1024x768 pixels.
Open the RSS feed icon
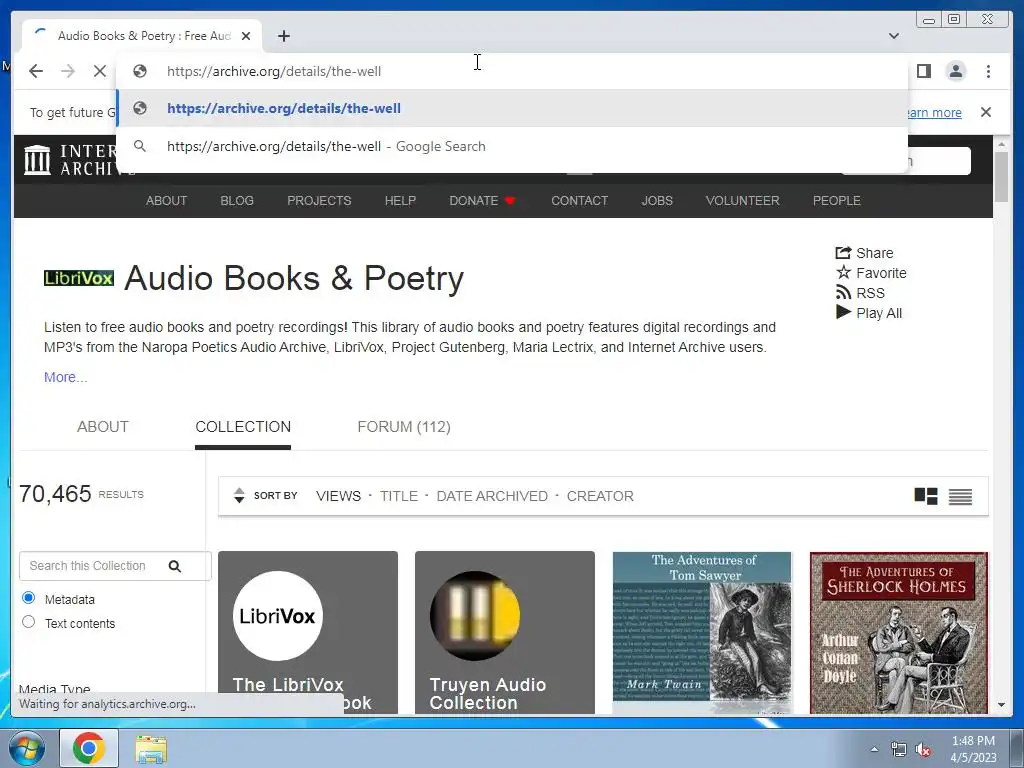pos(844,293)
